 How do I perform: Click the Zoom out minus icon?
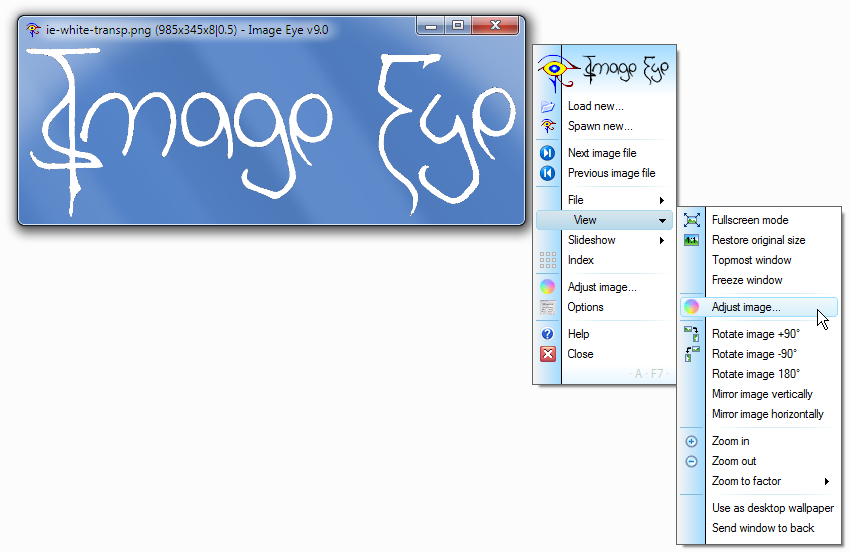692,461
